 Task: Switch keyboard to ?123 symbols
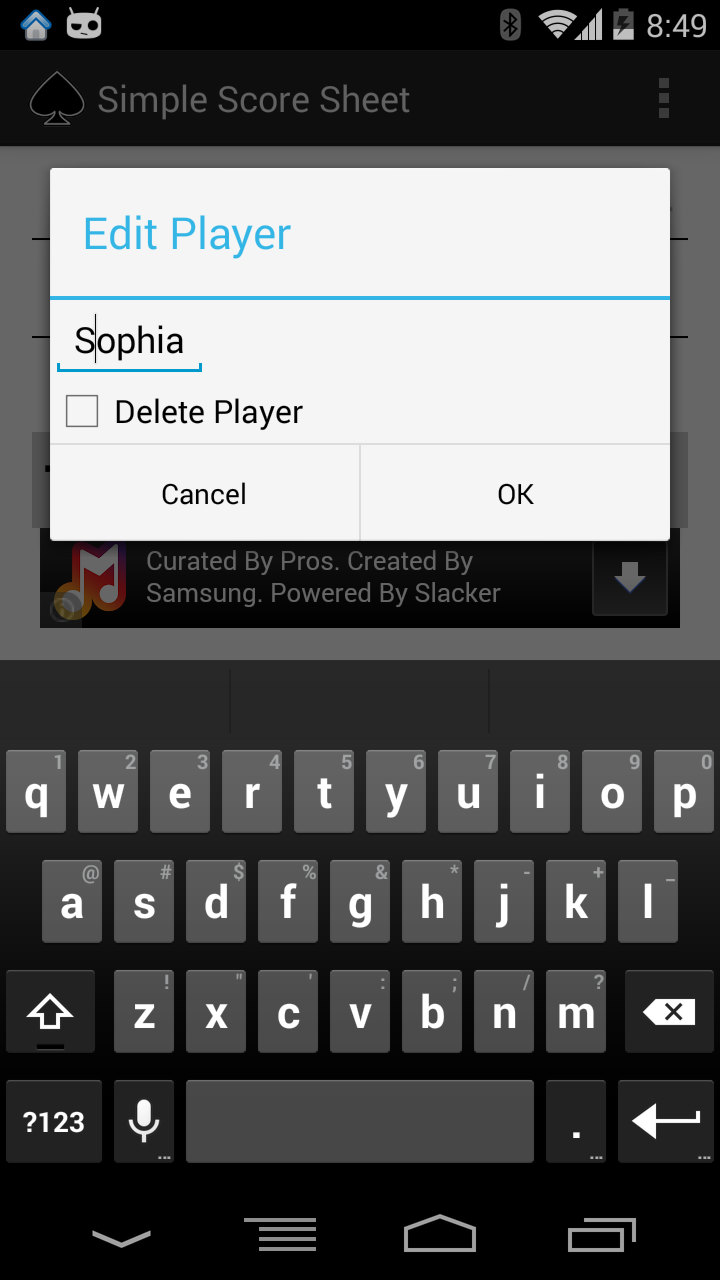click(54, 1122)
